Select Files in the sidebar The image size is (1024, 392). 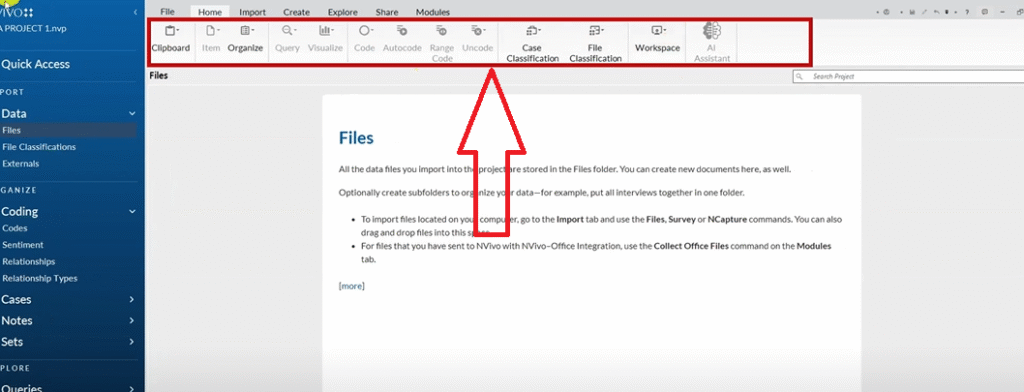68,131
